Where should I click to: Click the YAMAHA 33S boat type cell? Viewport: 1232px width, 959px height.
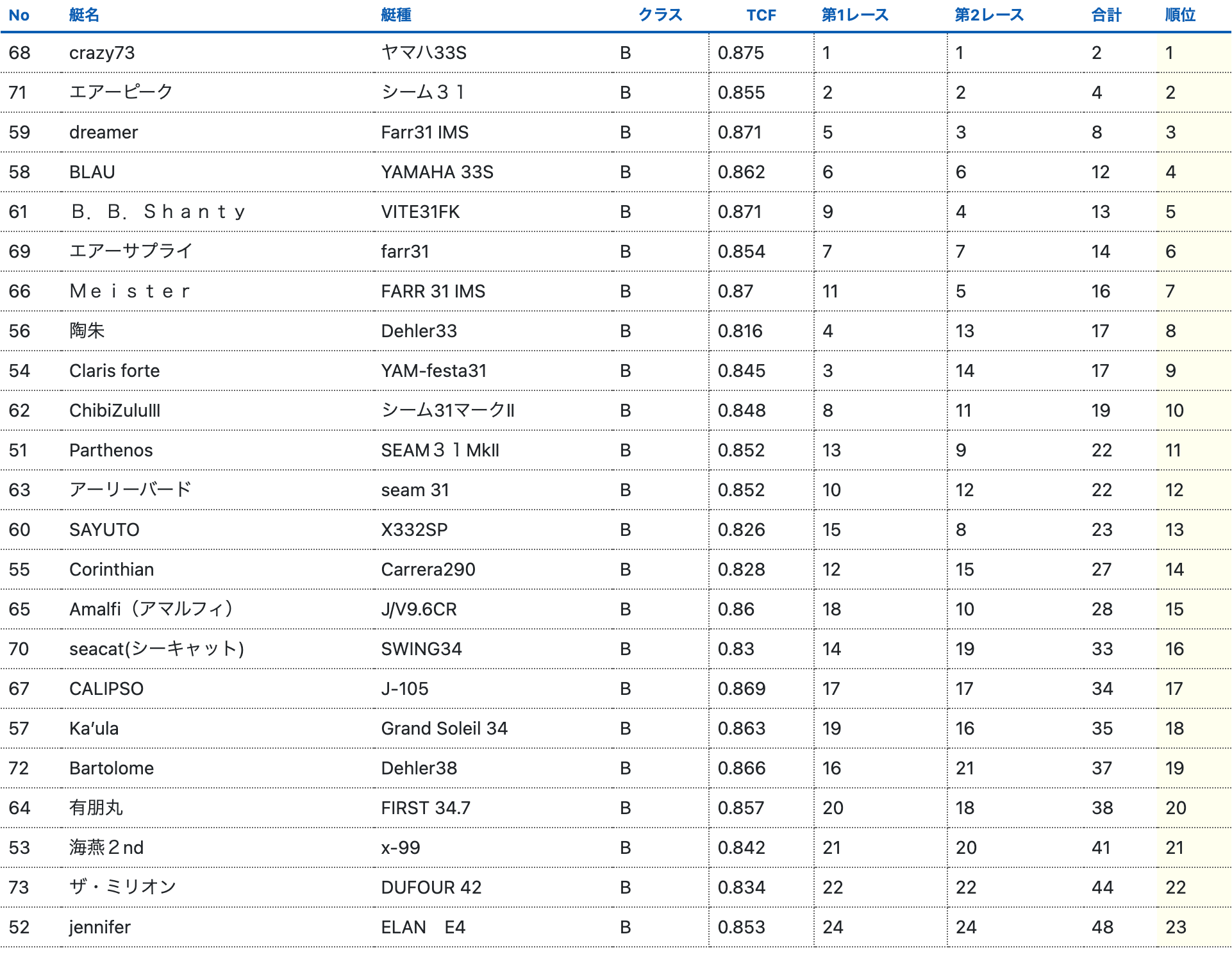click(437, 172)
